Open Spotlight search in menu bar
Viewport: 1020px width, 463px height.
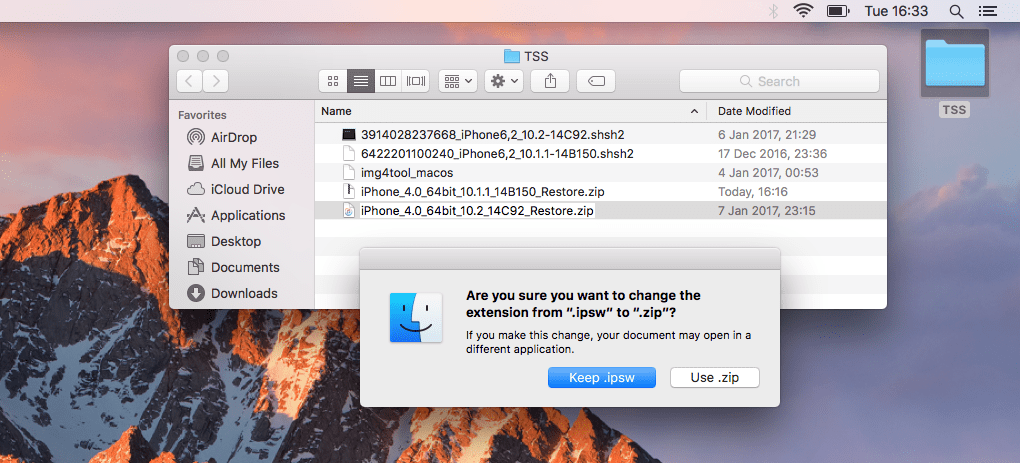click(x=956, y=11)
